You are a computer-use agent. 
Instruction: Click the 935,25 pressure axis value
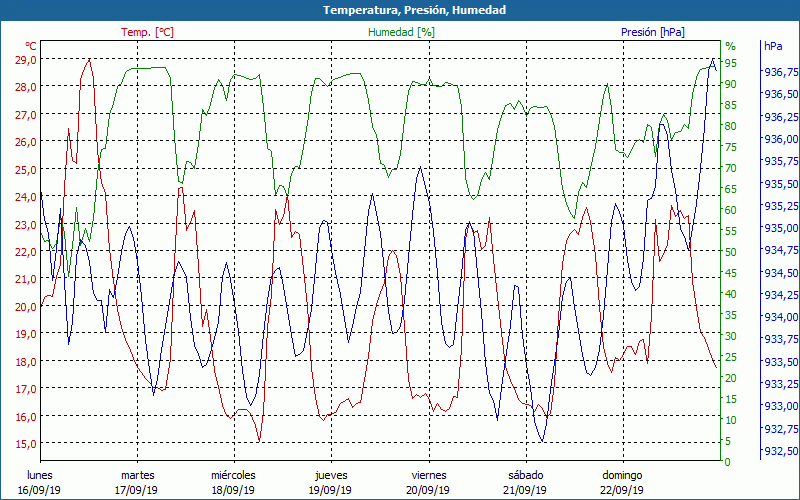click(781, 206)
